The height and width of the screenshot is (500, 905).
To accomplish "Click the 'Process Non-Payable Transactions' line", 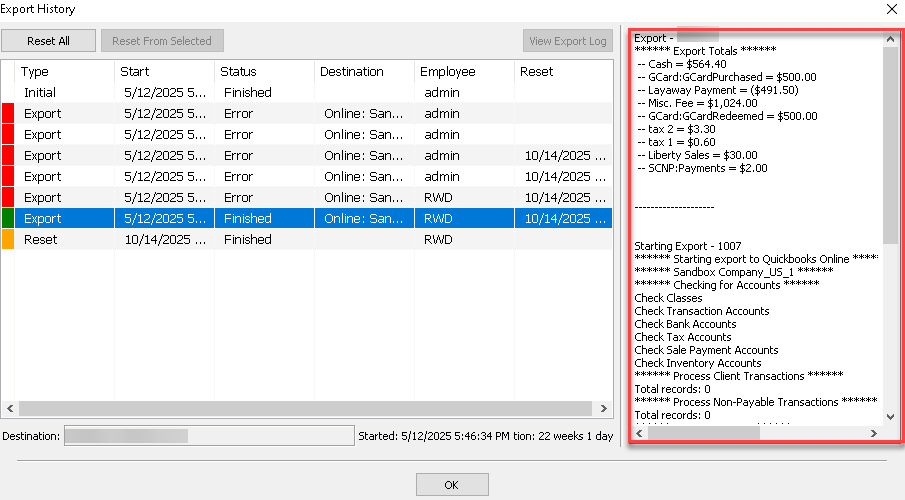I will 756,402.
